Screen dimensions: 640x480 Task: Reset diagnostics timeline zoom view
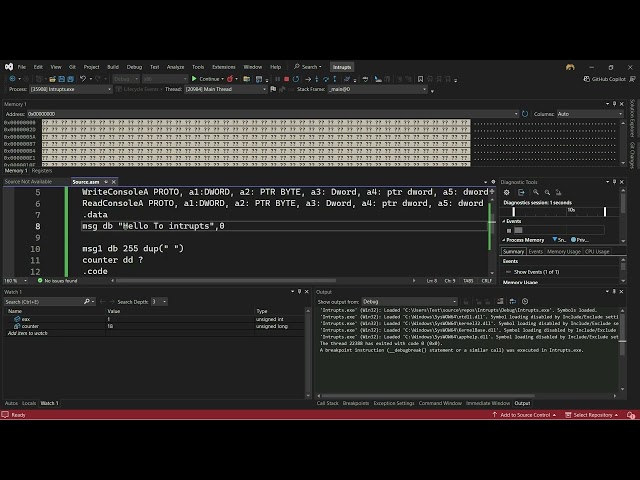tap(558, 192)
